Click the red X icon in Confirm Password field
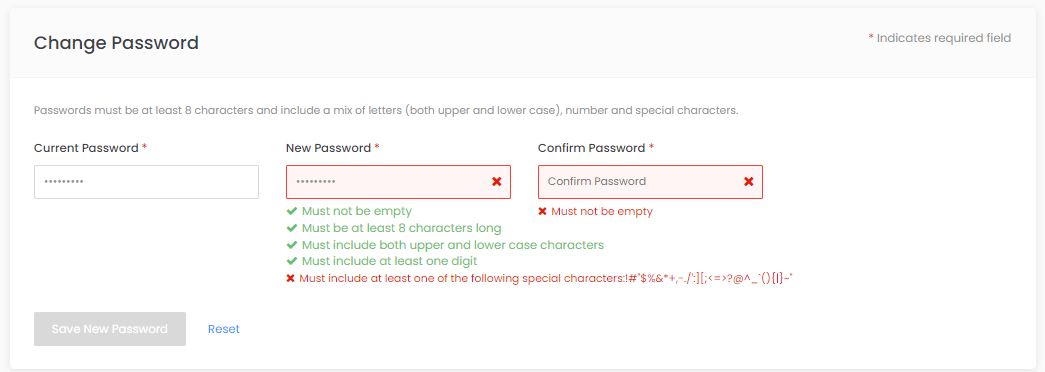The image size is (1045, 372). point(748,181)
